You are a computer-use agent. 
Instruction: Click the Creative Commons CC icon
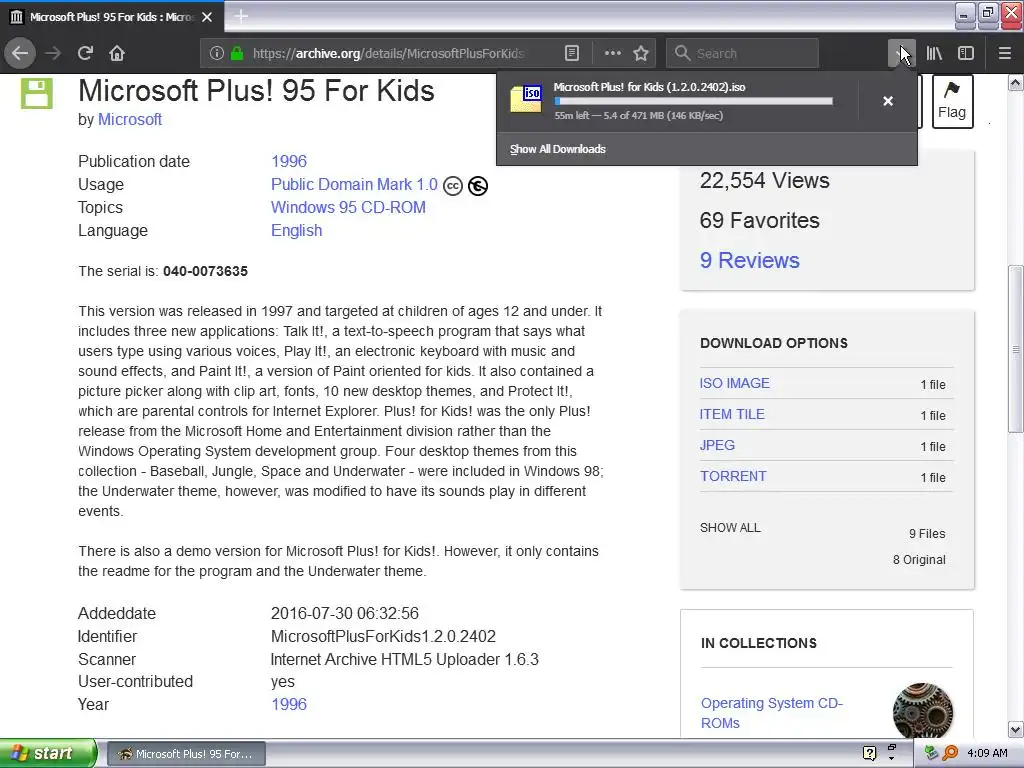point(453,186)
